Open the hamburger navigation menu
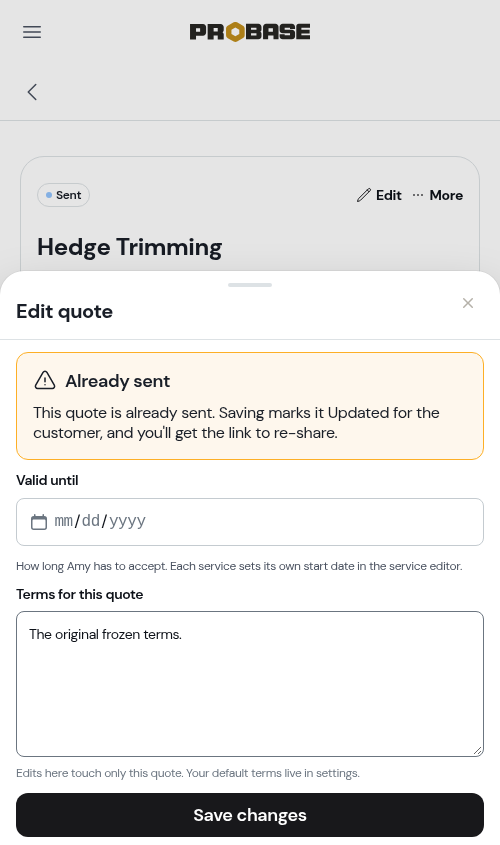This screenshot has height=845, width=500. tap(32, 32)
